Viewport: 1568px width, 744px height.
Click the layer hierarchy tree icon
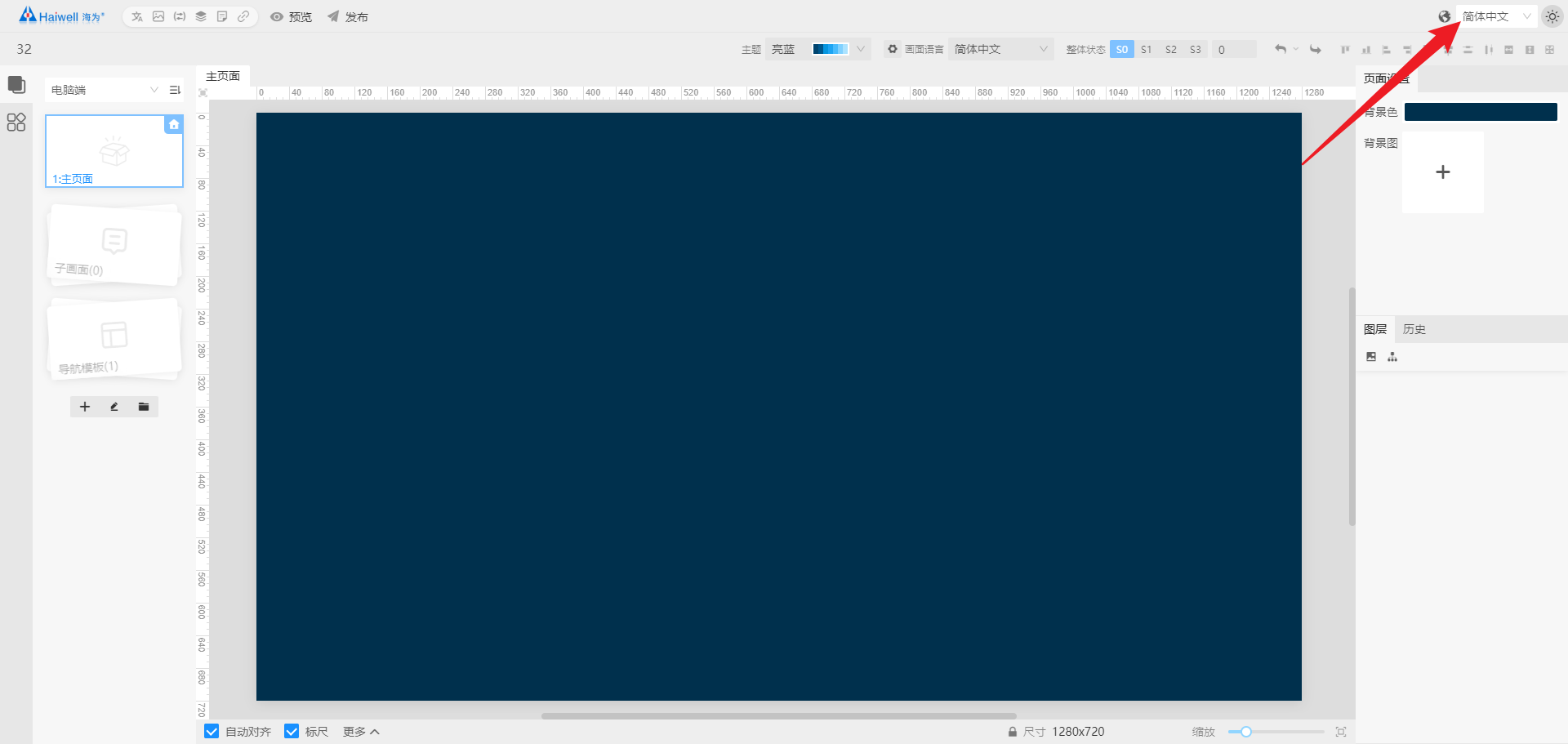(1392, 357)
